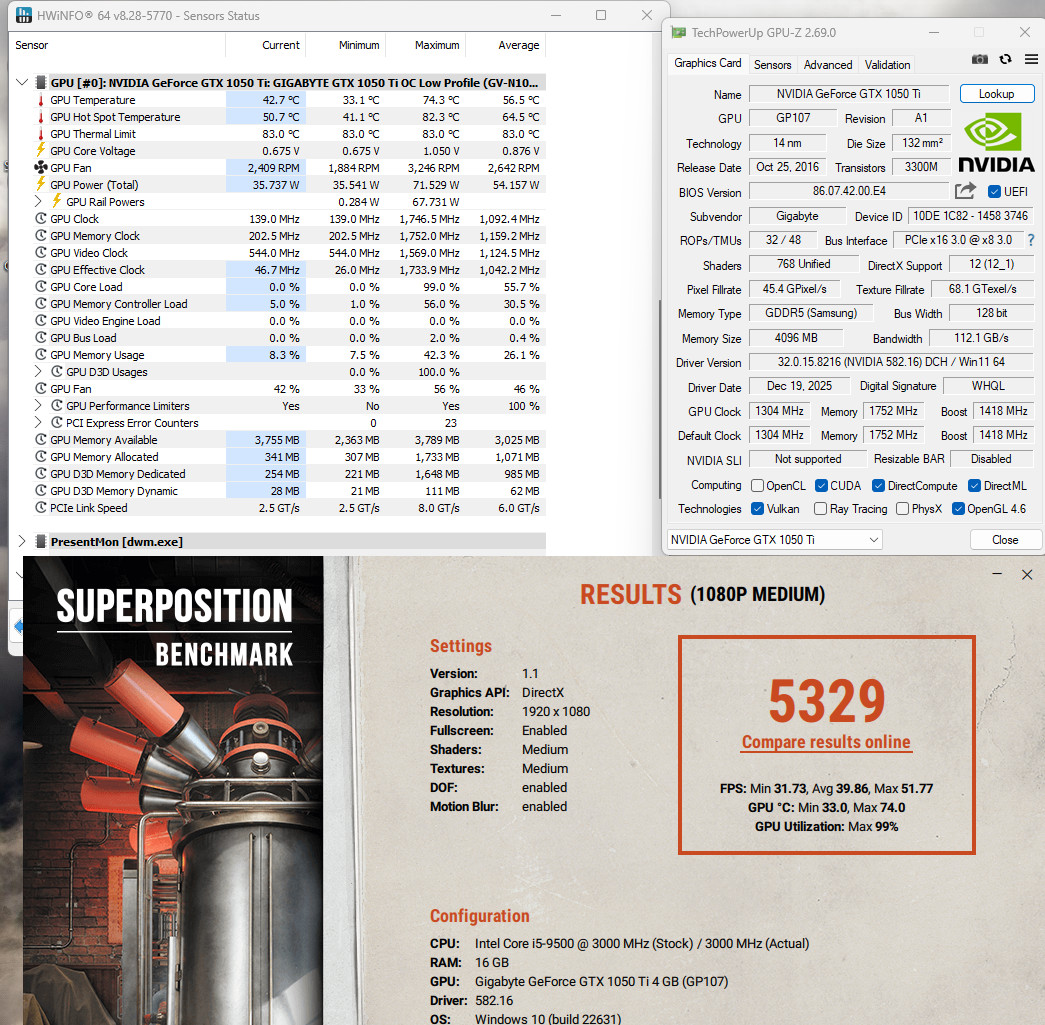Click the GPU Temperature thermometer icon

pyautogui.click(x=41, y=100)
